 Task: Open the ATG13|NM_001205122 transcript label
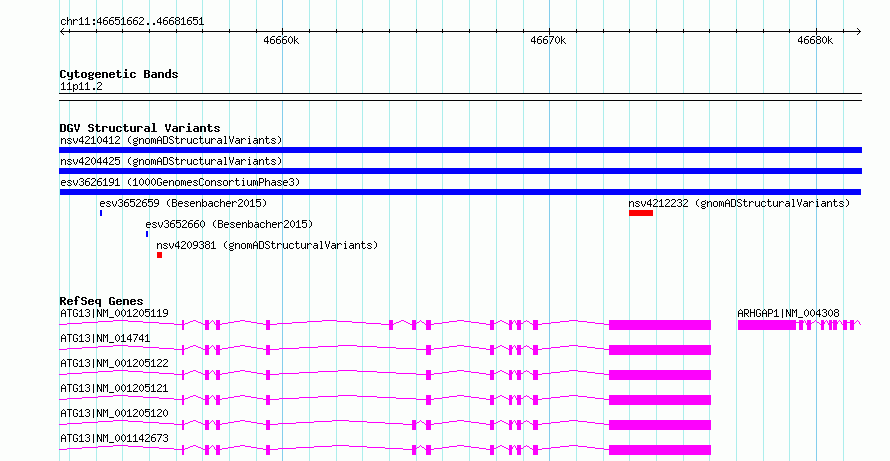click(114, 363)
